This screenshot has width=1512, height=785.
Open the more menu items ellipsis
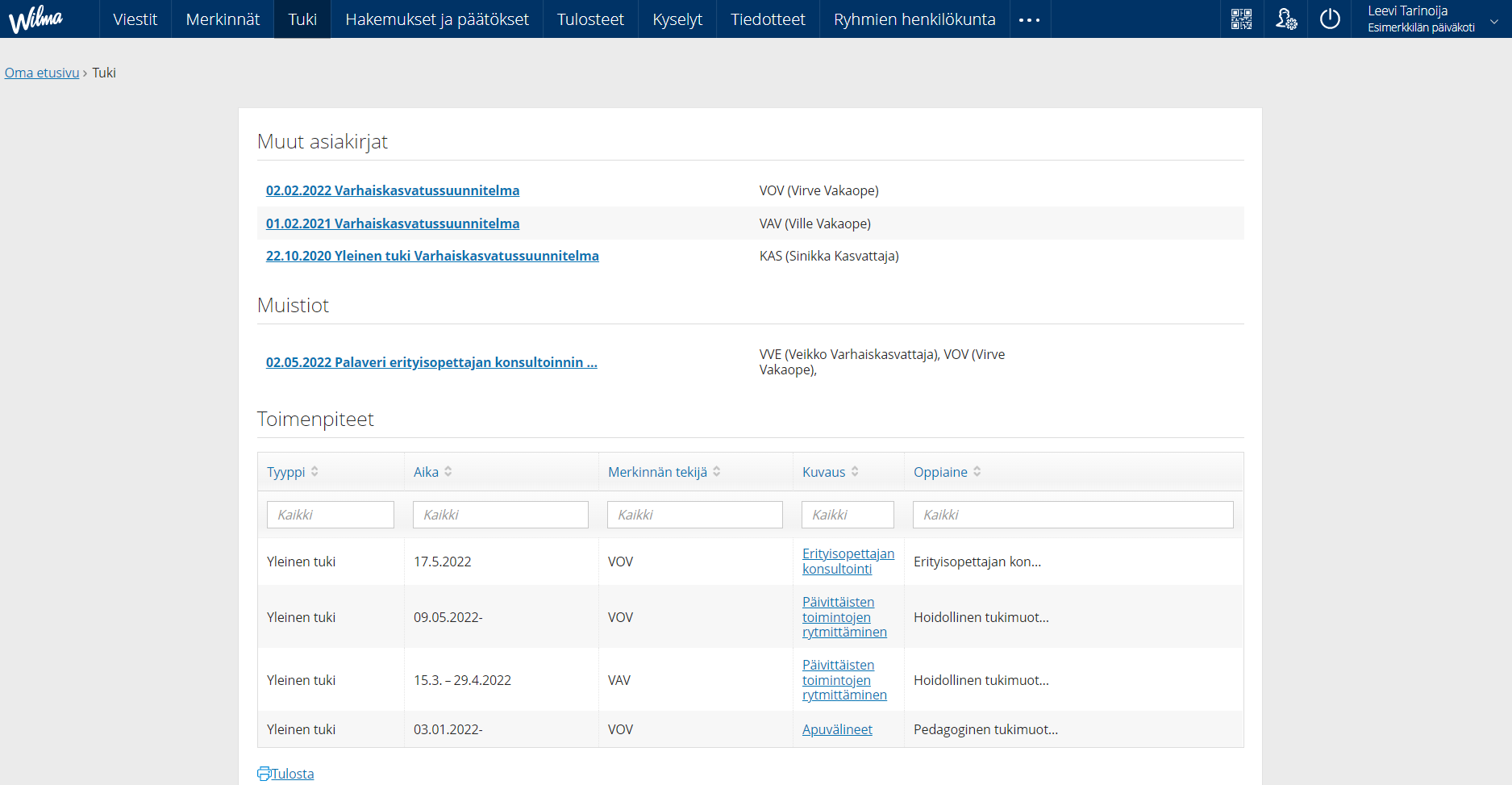[1030, 19]
